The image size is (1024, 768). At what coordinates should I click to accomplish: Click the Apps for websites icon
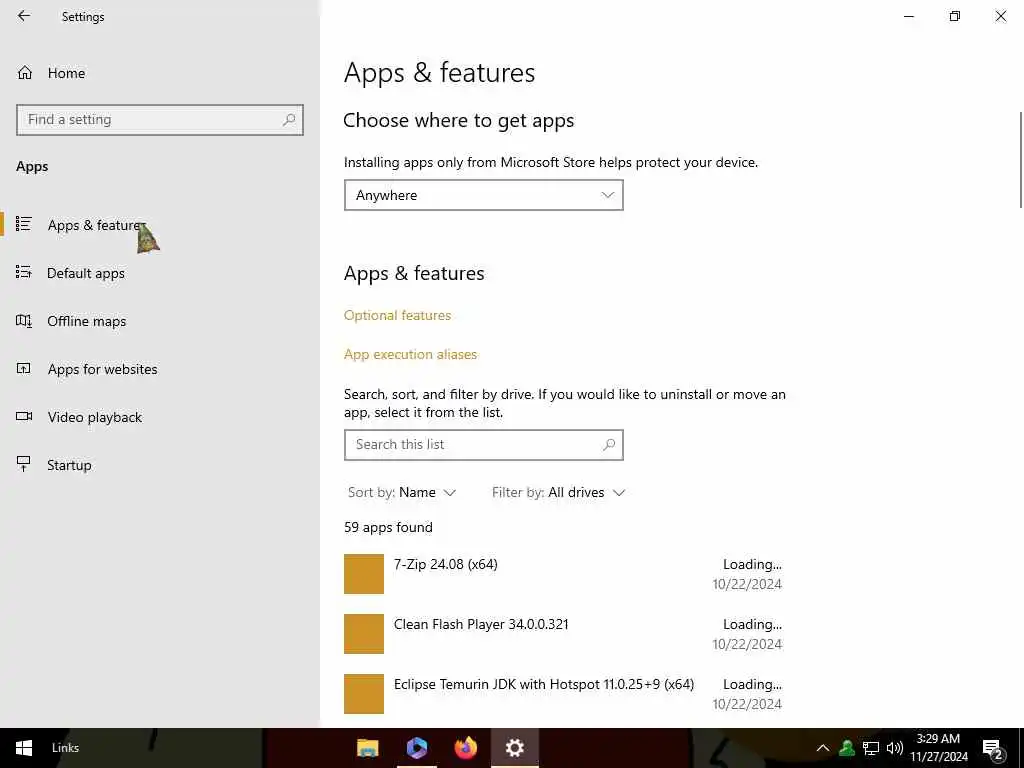(24, 368)
